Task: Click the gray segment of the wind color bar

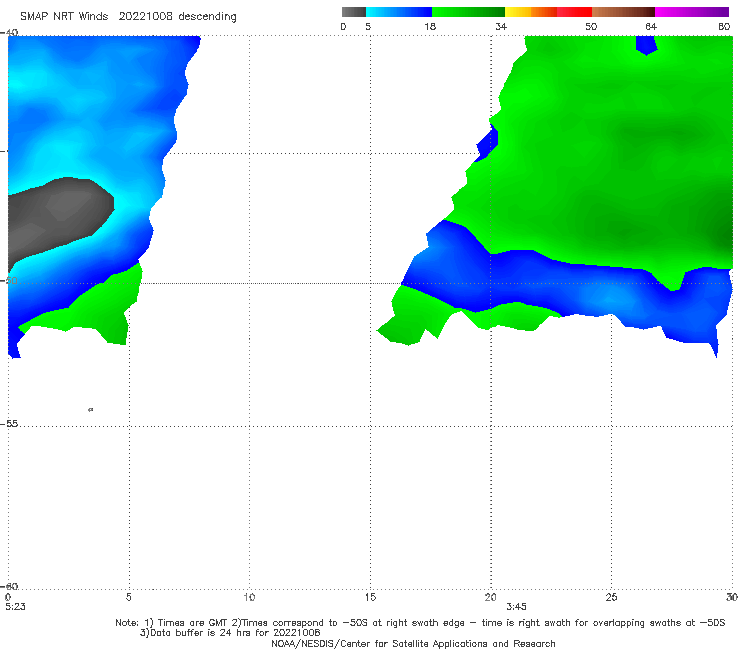Action: (x=353, y=12)
